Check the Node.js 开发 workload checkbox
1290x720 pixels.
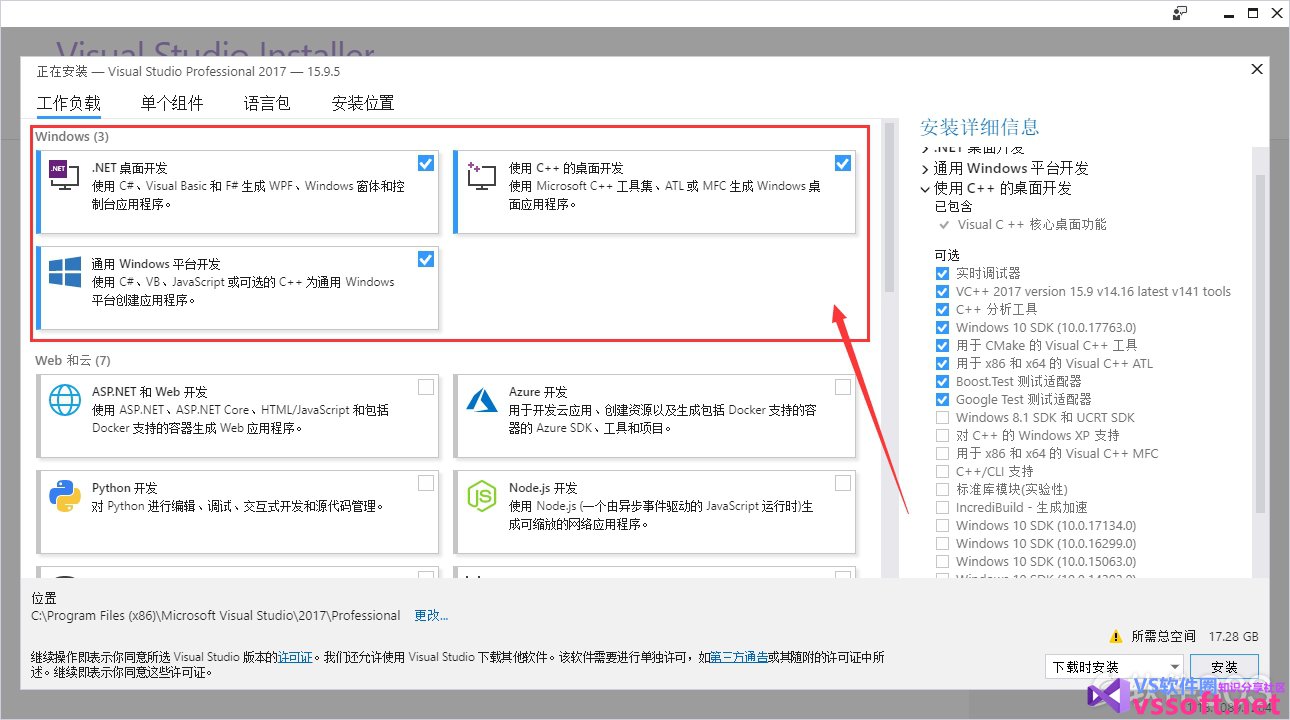pos(843,483)
